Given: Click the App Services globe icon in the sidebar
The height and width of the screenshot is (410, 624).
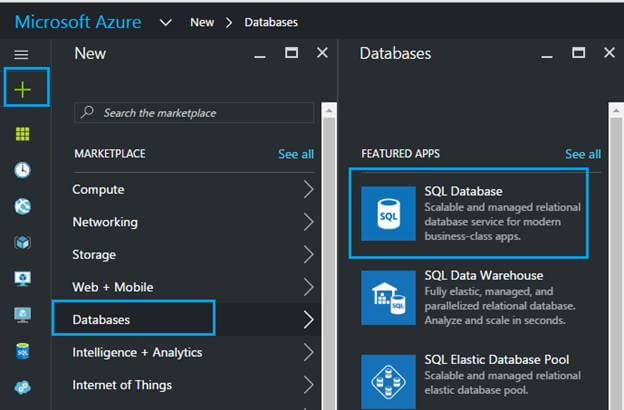Looking at the screenshot, I should [x=22, y=206].
